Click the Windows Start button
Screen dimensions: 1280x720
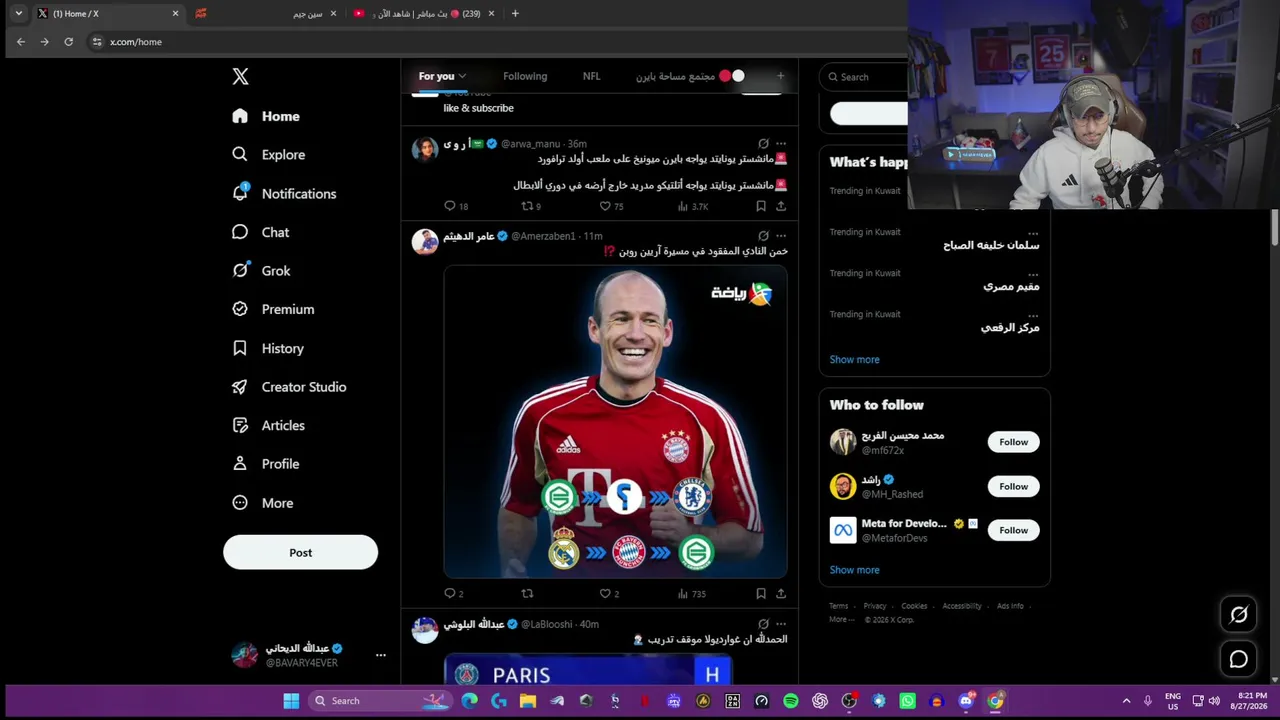point(291,701)
